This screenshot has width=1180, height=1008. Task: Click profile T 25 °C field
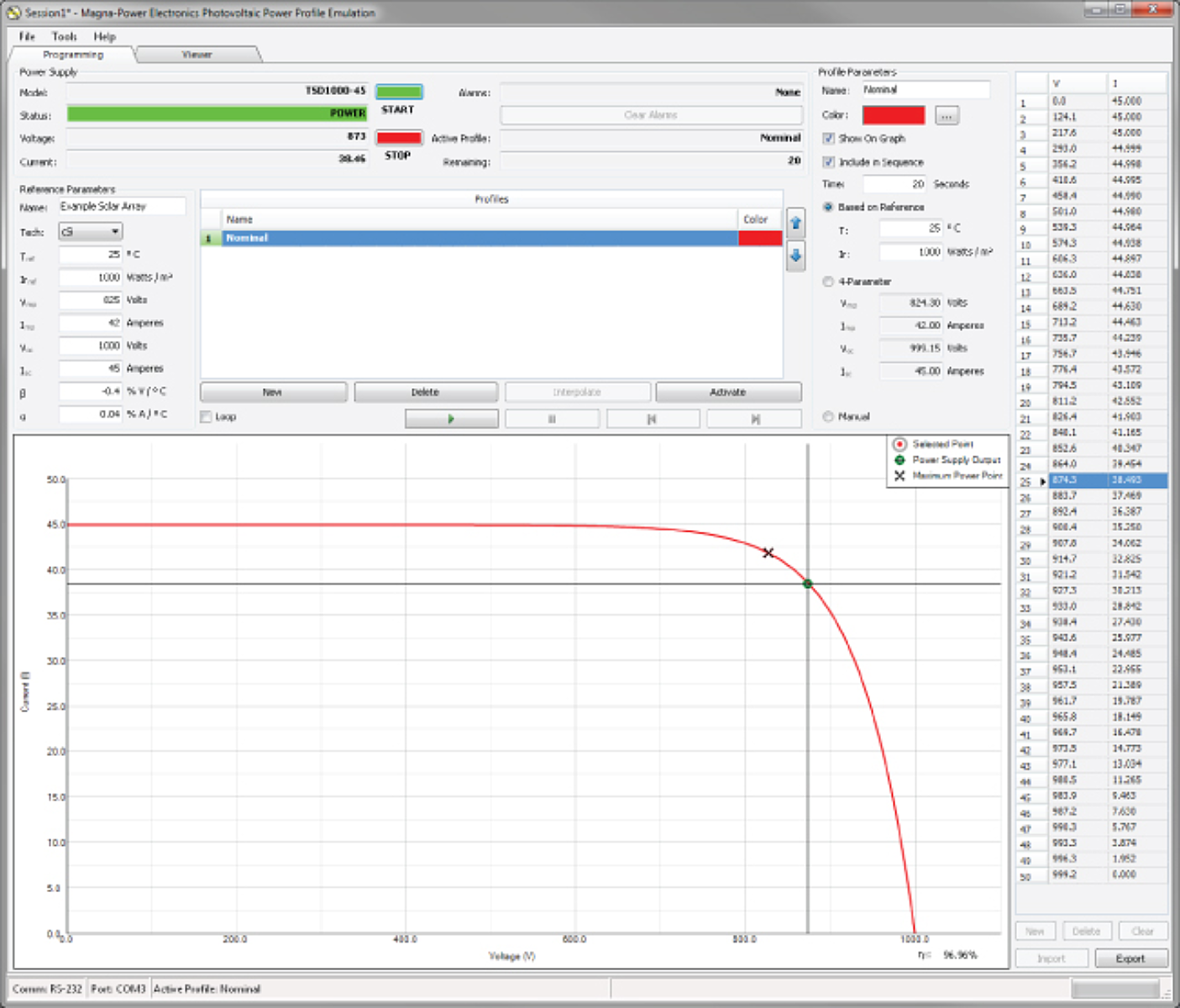click(911, 228)
